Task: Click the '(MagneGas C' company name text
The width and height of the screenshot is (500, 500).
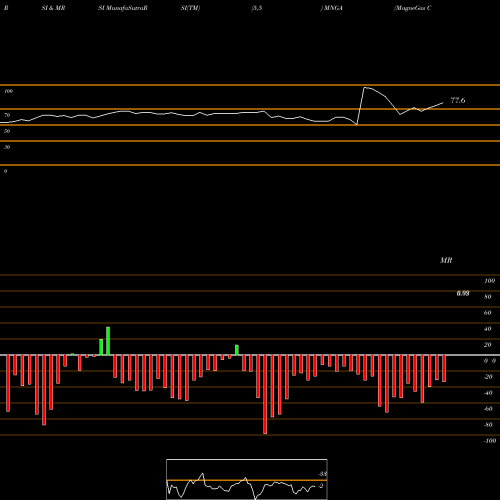Action: 413,8
